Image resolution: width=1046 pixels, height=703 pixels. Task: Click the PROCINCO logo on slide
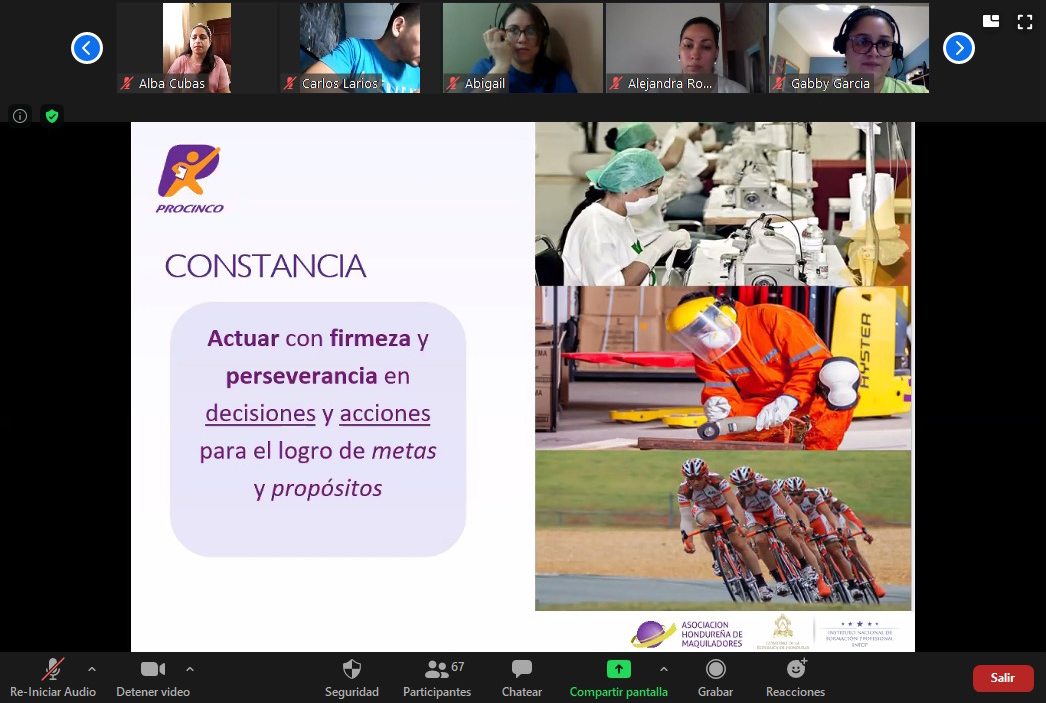coord(189,179)
